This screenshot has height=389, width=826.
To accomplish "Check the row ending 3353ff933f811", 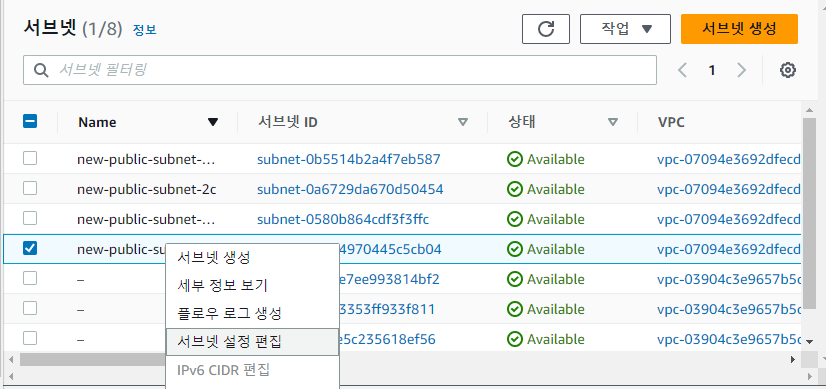I will (x=30, y=308).
